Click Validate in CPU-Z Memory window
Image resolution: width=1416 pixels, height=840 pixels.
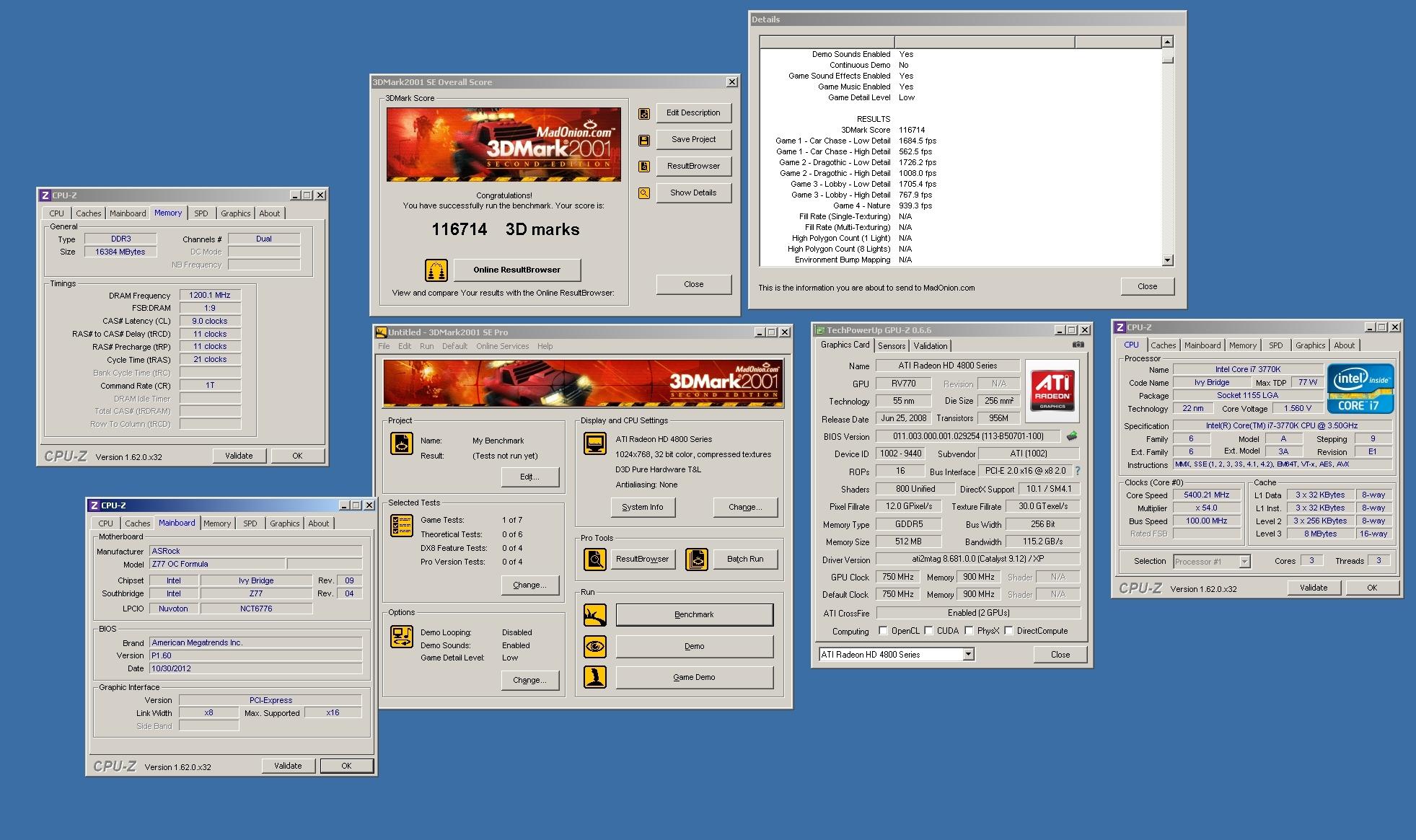point(239,456)
